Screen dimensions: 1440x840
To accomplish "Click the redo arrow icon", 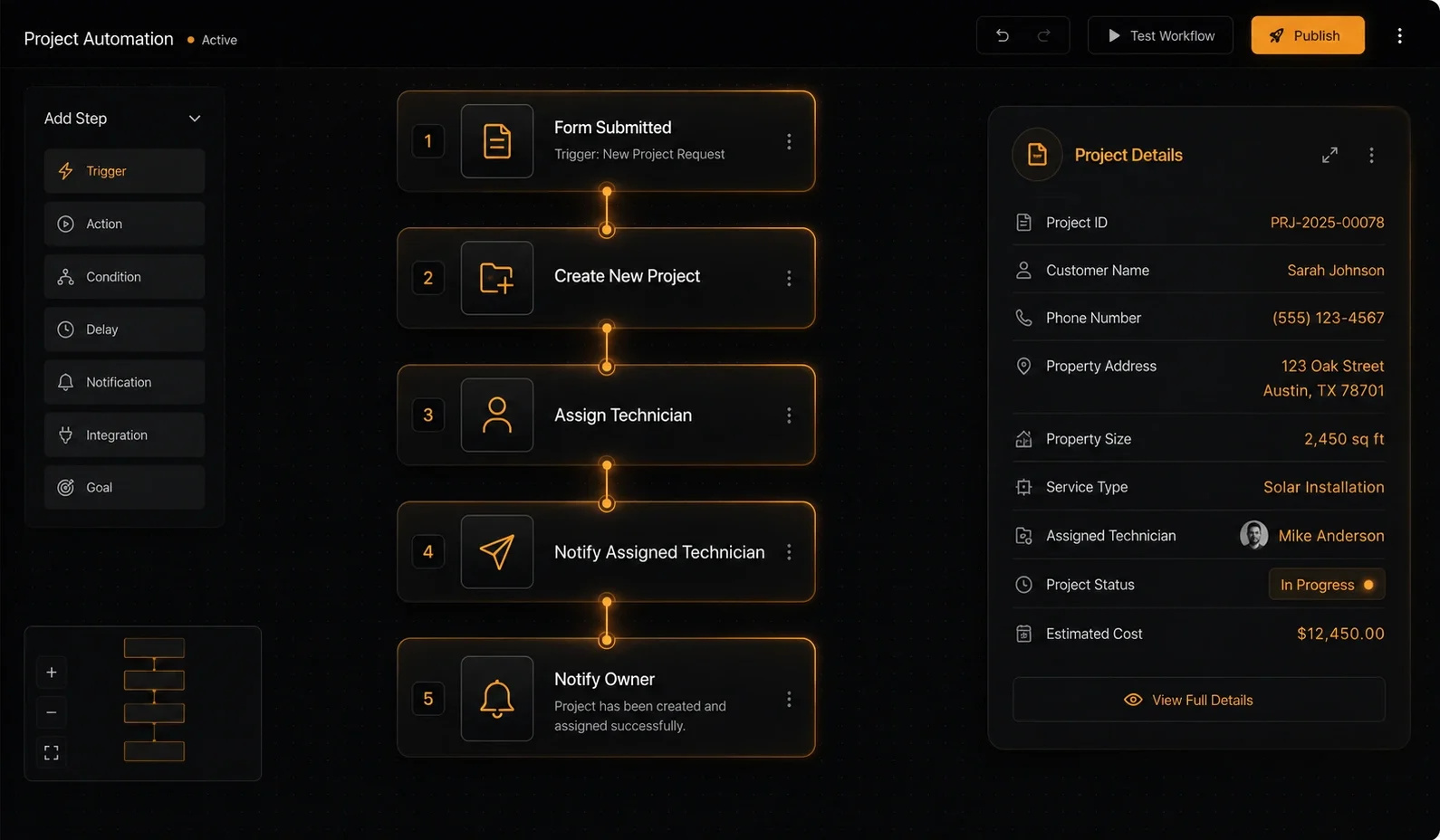I will 1043,35.
